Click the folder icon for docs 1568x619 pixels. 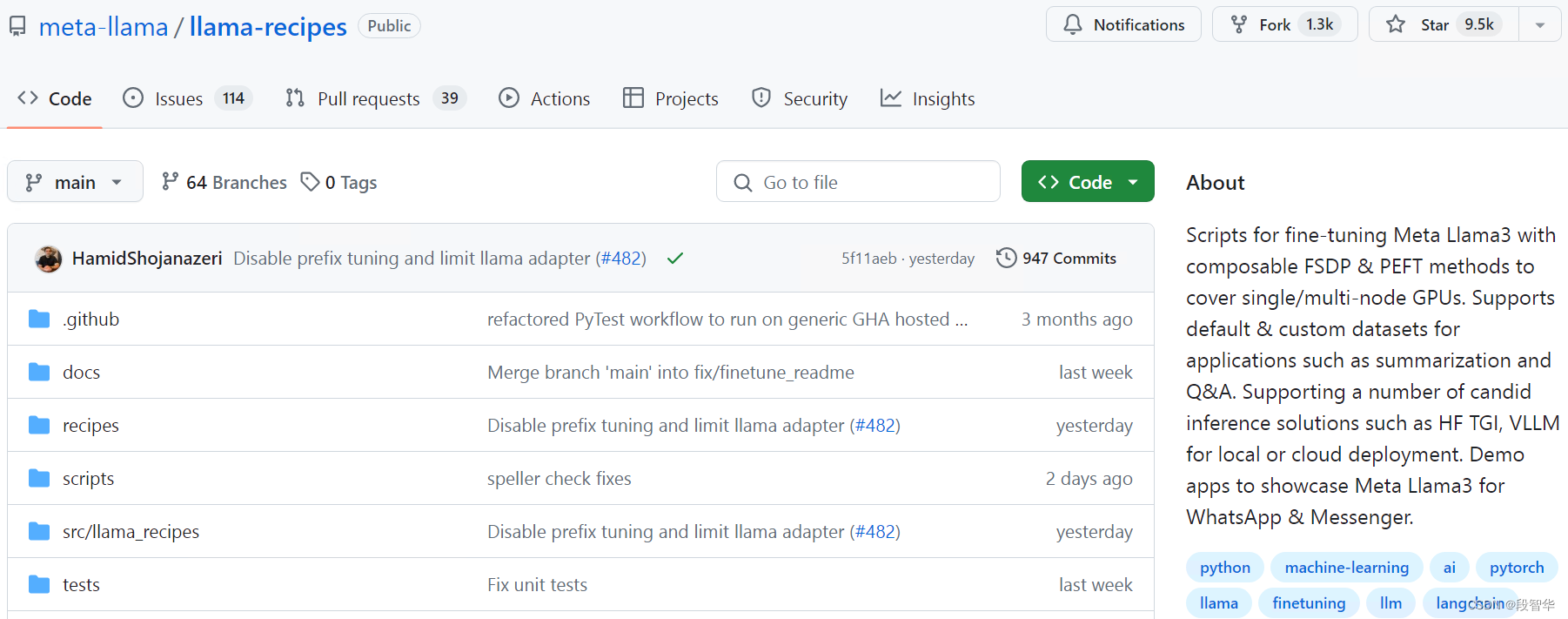(x=39, y=372)
